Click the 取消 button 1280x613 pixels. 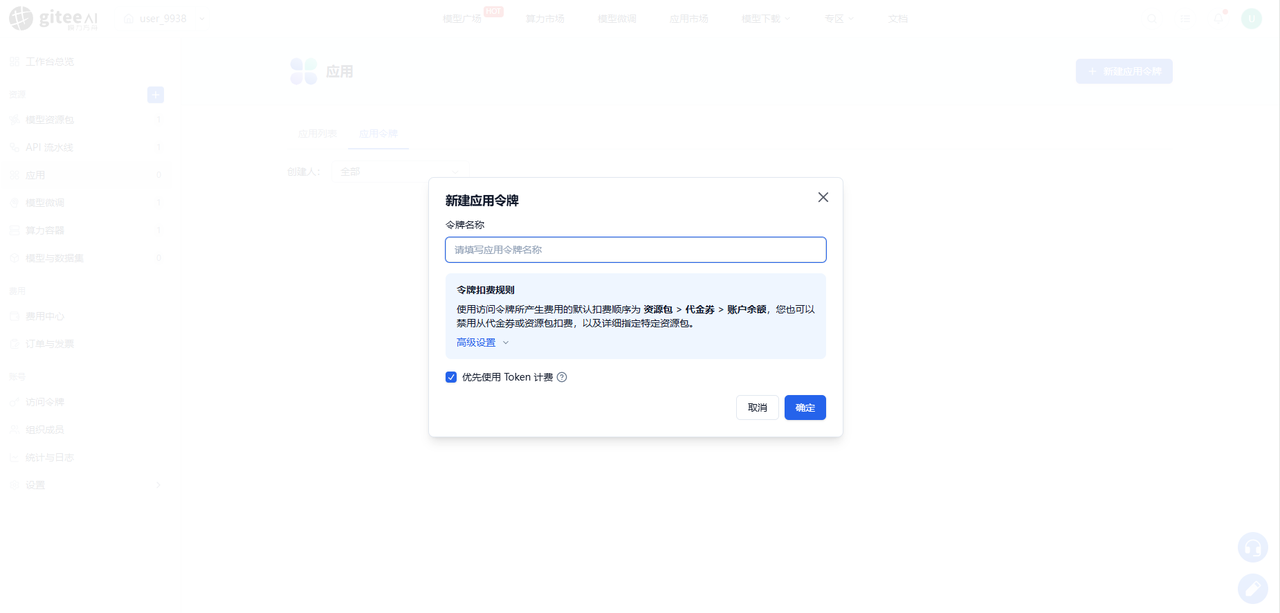coord(757,407)
